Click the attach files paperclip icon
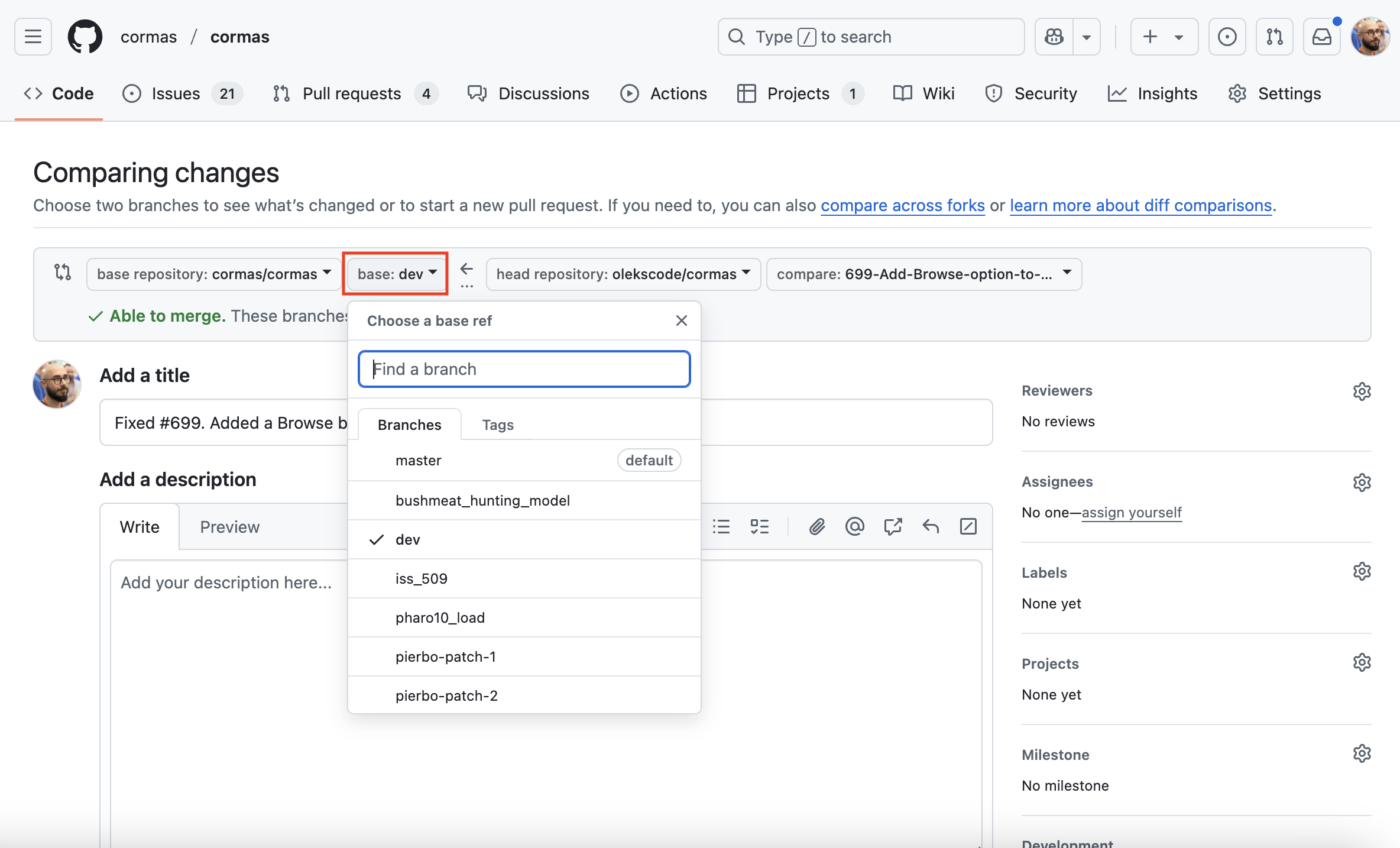Image resolution: width=1400 pixels, height=848 pixels. (817, 526)
